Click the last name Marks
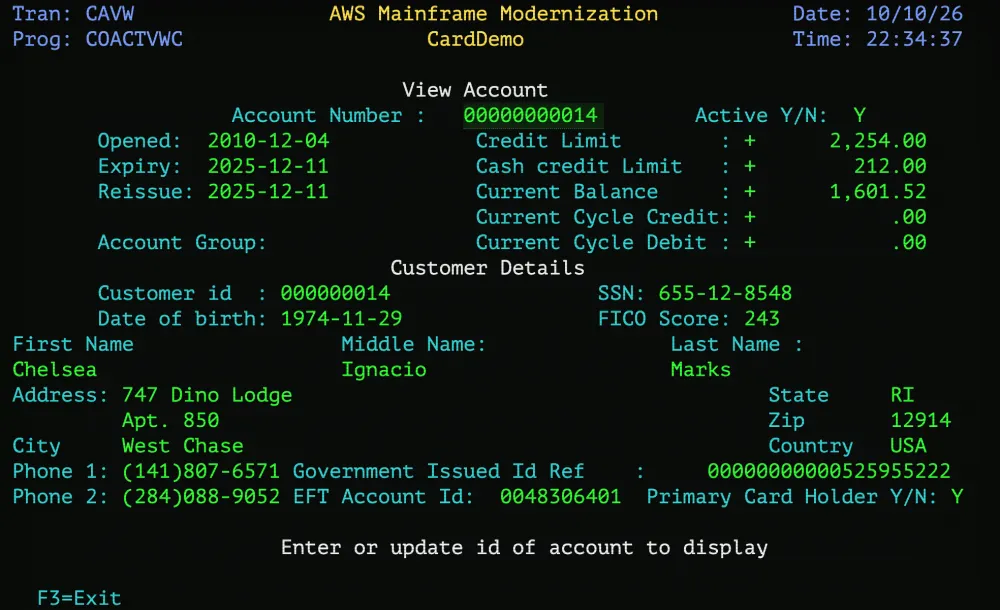This screenshot has width=1000, height=610. coord(700,369)
